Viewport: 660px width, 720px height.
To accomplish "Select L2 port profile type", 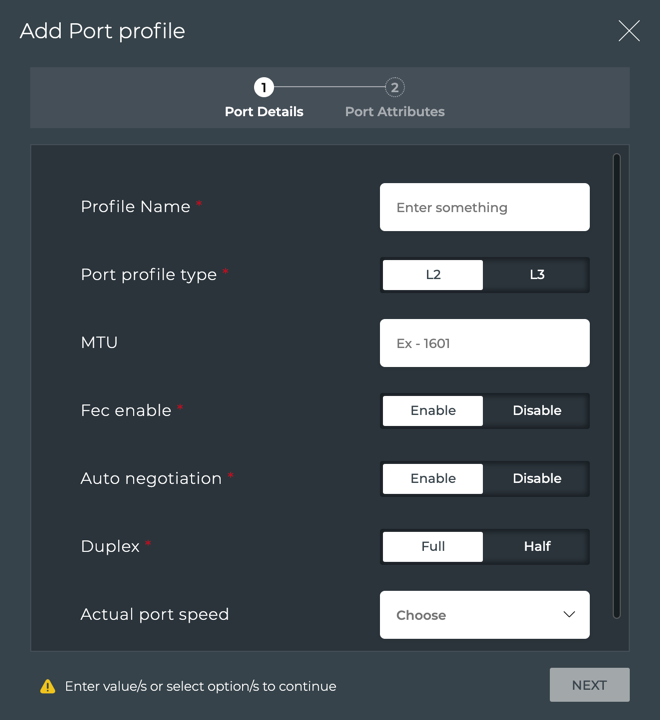I will pos(433,275).
